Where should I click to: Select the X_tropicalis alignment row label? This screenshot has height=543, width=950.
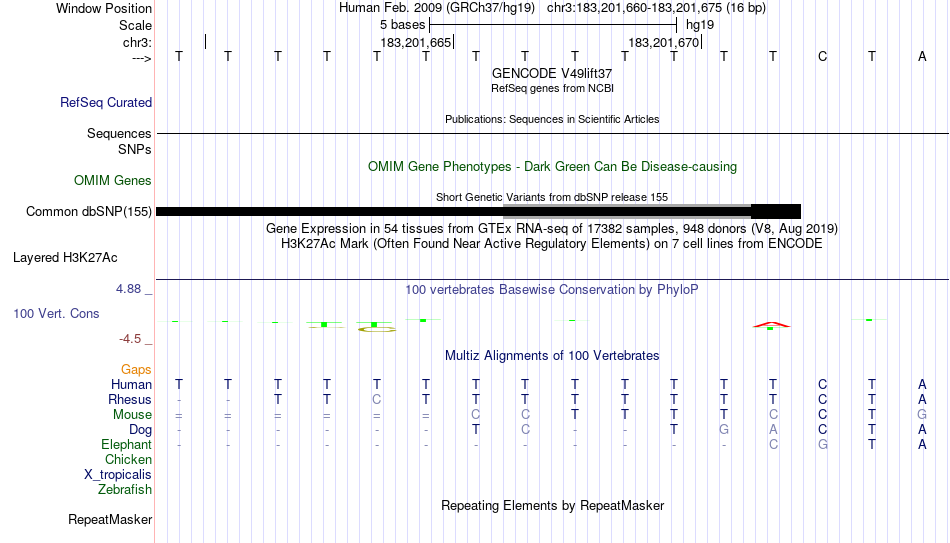point(118,475)
